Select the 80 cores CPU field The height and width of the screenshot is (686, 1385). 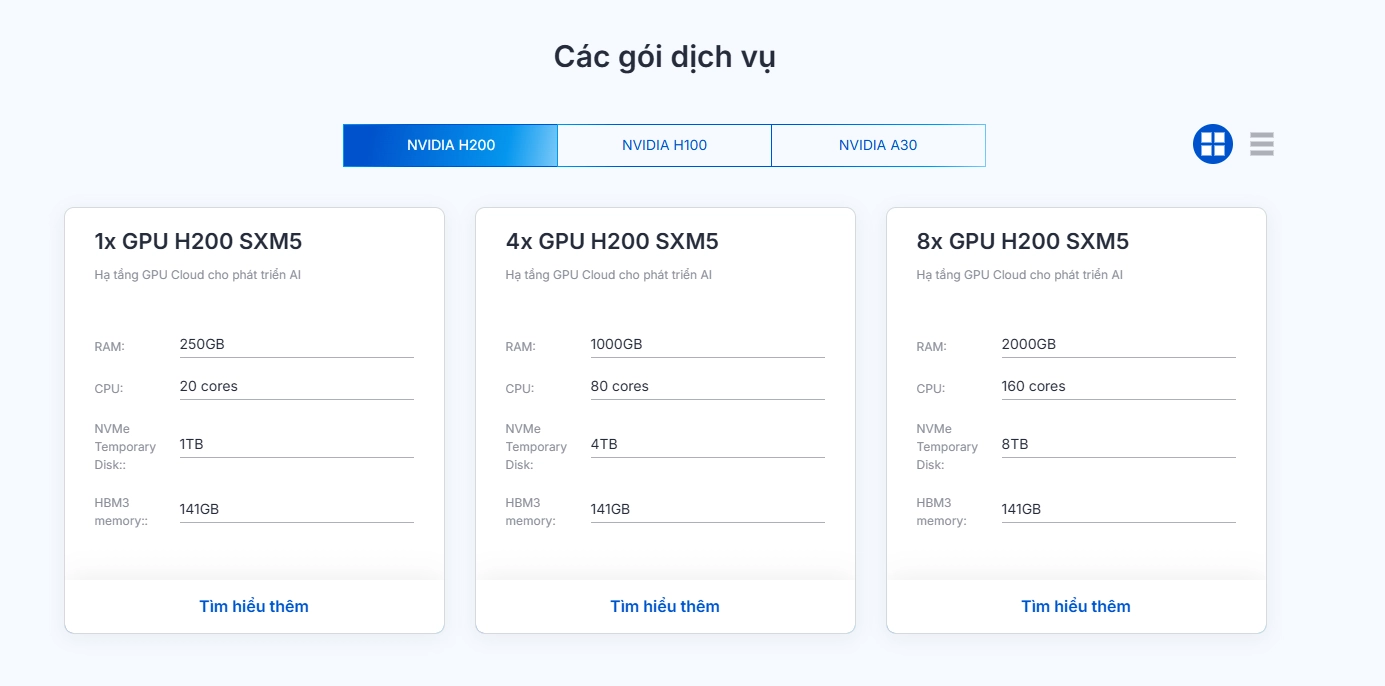[x=707, y=386]
